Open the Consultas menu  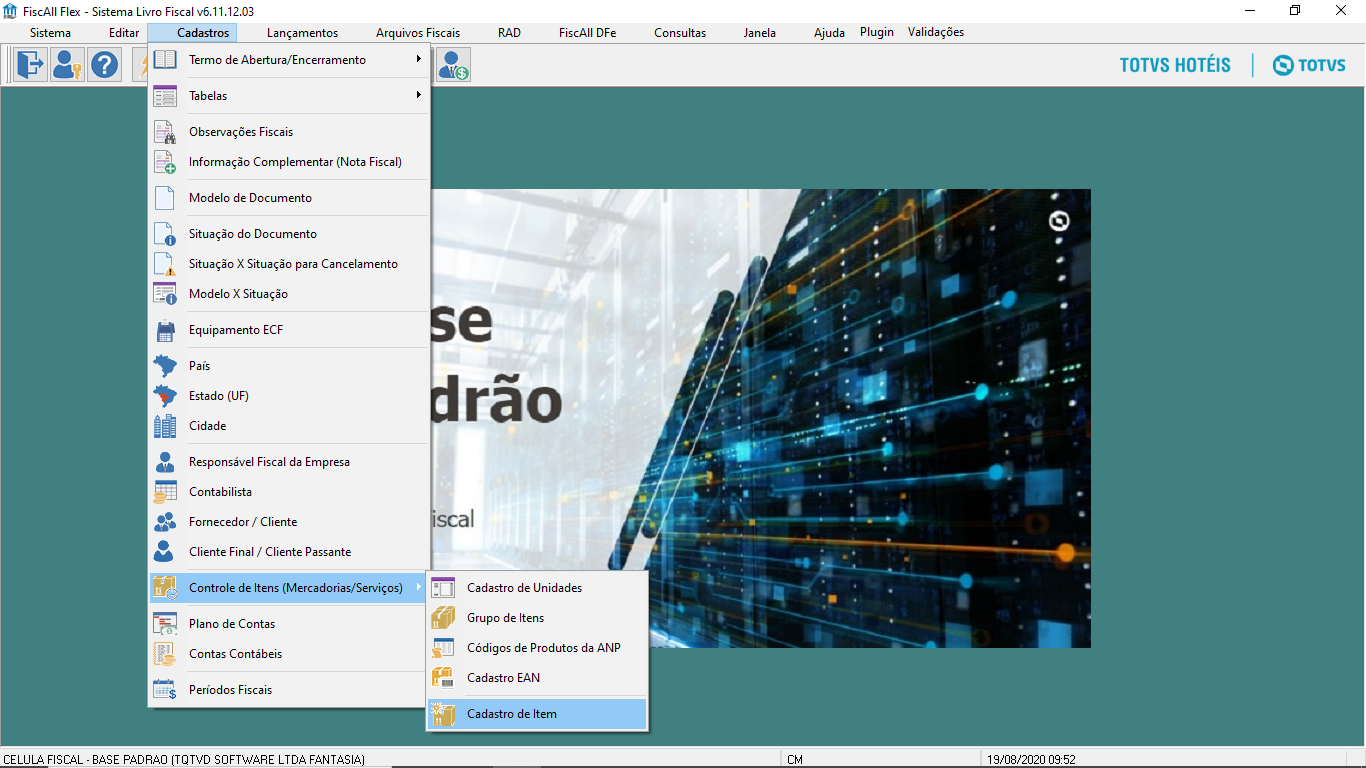click(680, 33)
